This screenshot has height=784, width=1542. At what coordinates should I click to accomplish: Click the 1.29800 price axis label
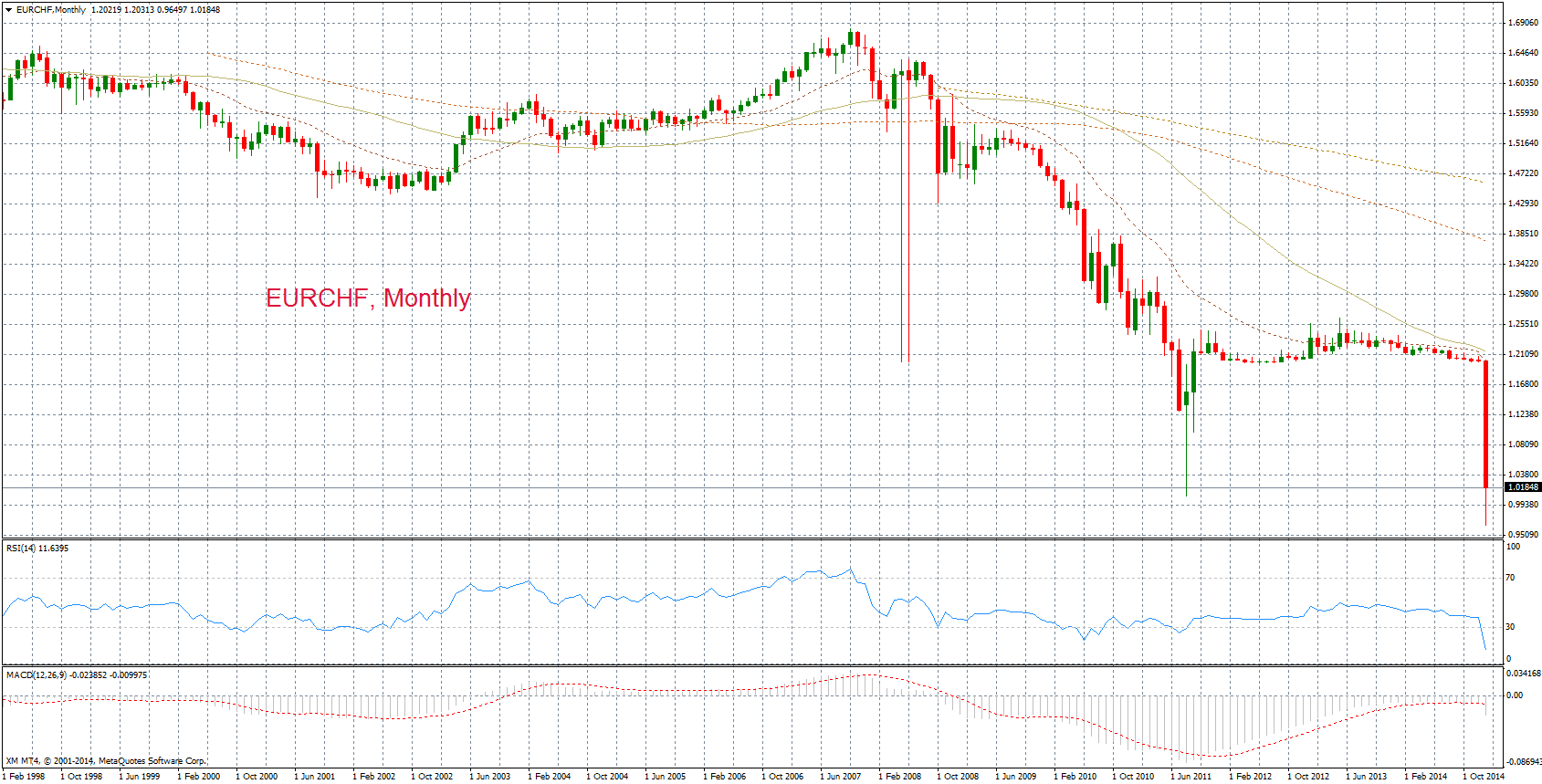1523,293
